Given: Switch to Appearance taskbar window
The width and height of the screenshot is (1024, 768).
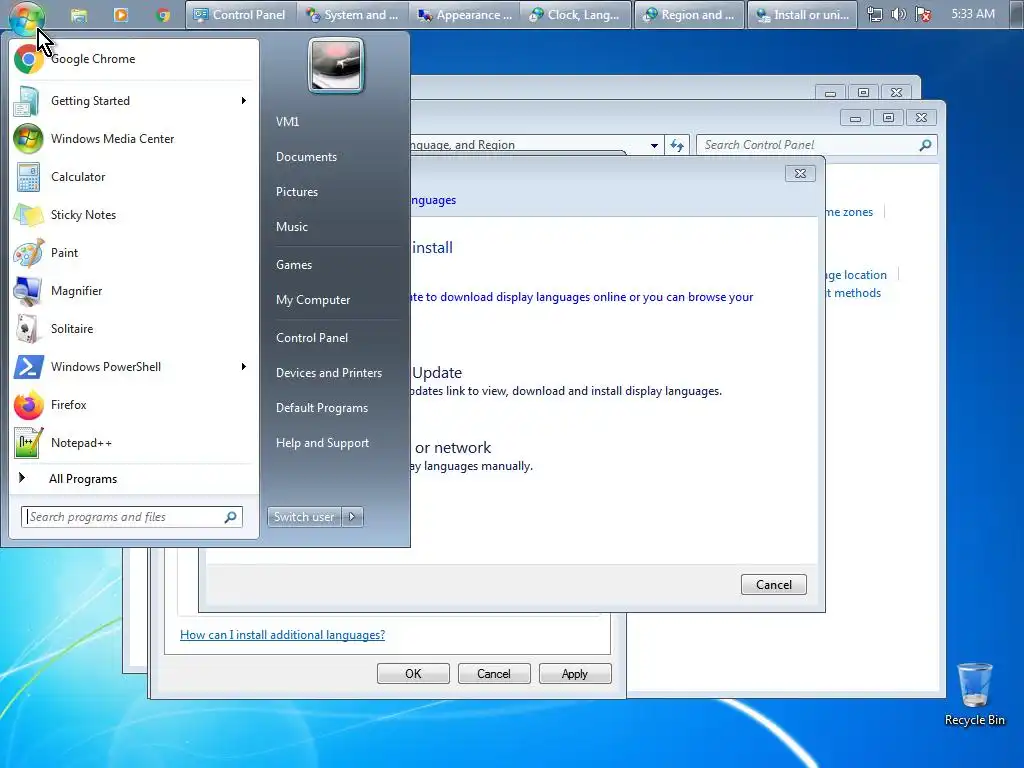Looking at the screenshot, I should [465, 15].
